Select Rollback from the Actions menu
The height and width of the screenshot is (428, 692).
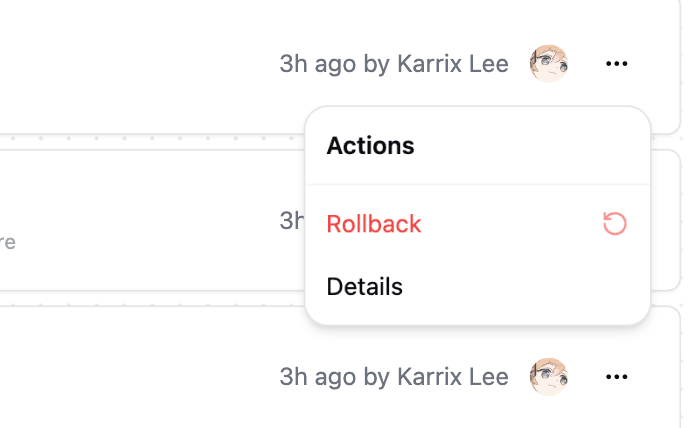(x=374, y=223)
